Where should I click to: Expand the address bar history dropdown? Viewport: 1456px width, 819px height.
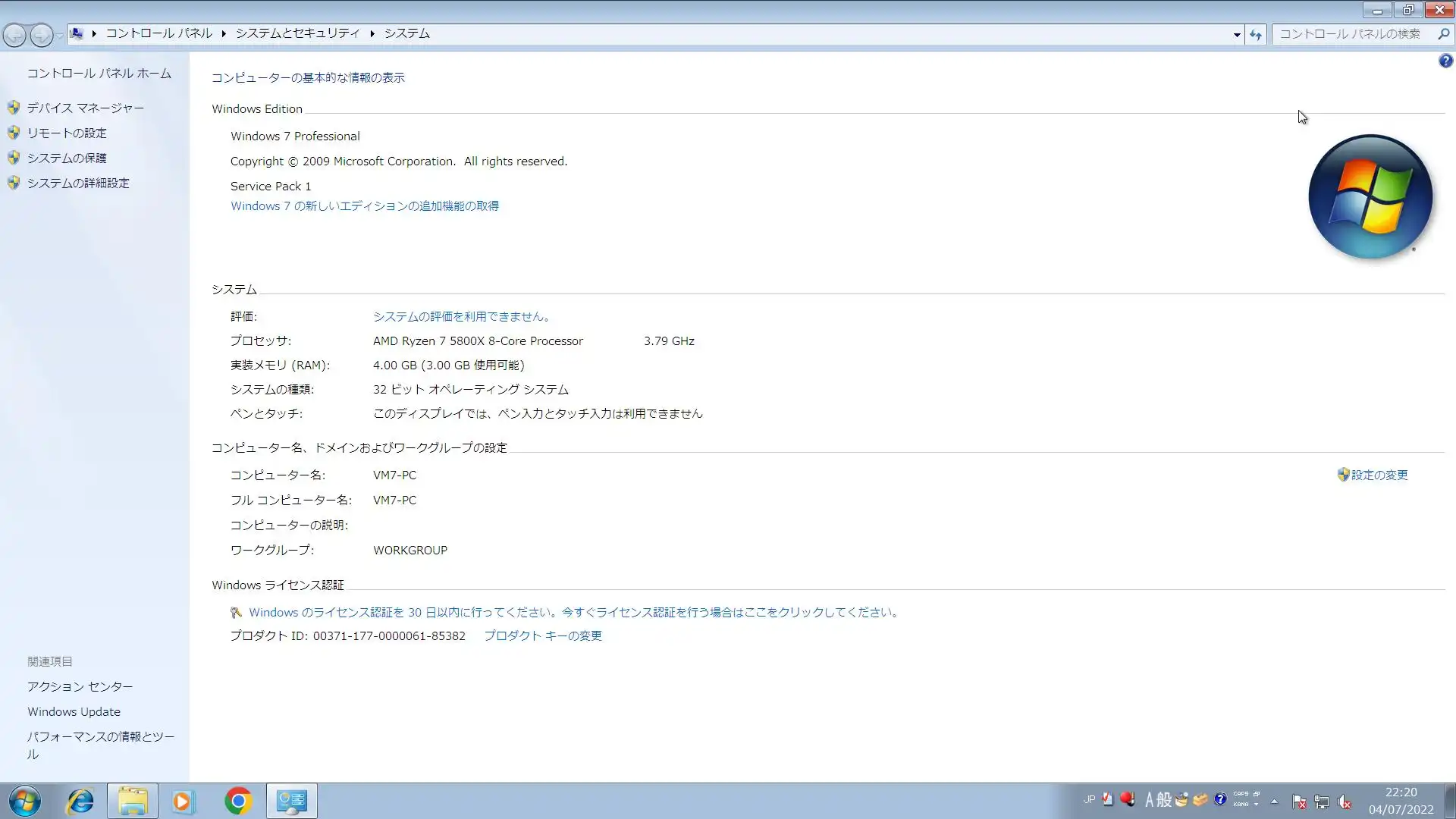coord(1237,35)
